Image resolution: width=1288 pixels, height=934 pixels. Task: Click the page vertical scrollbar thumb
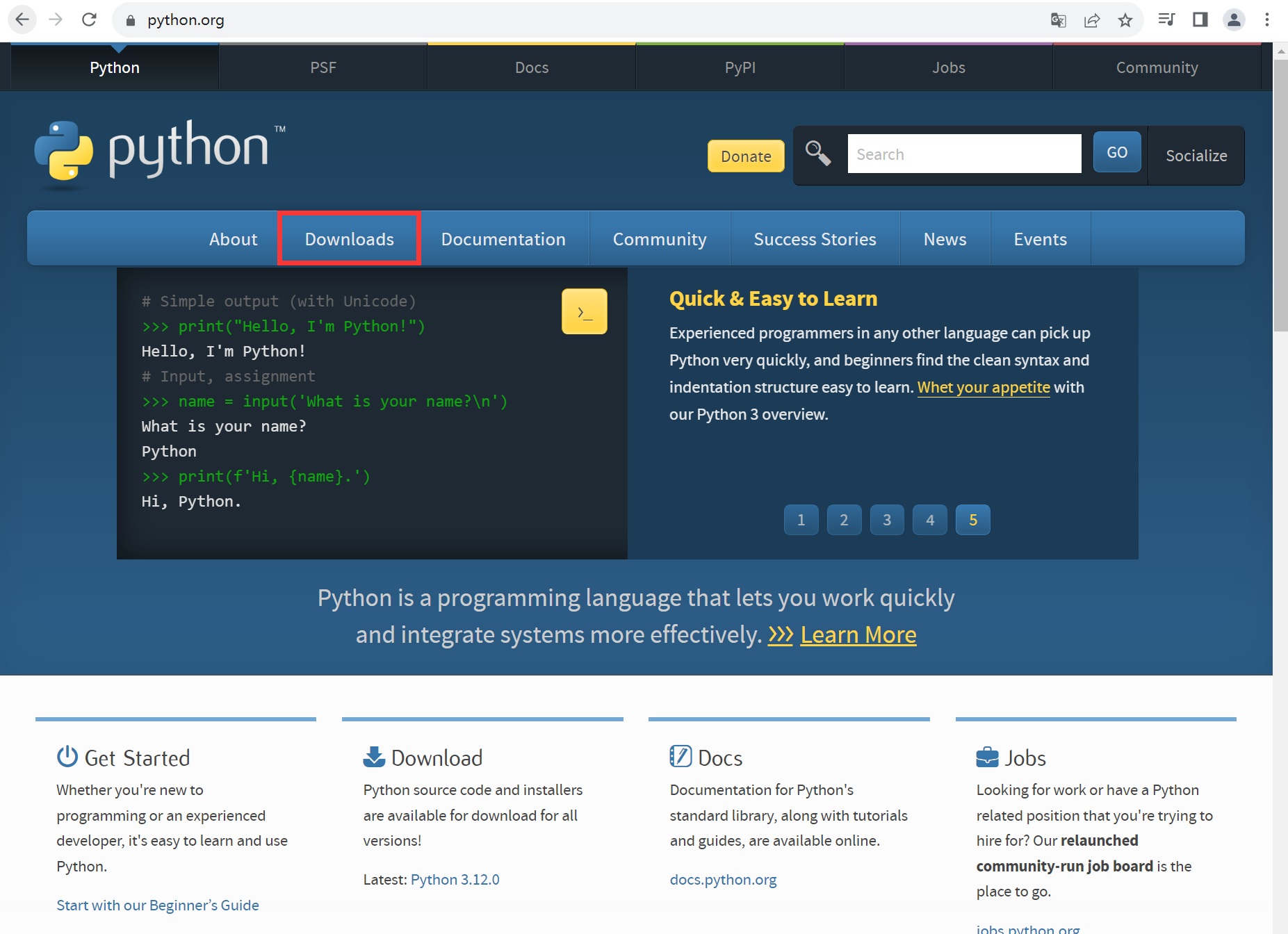tap(1280, 196)
